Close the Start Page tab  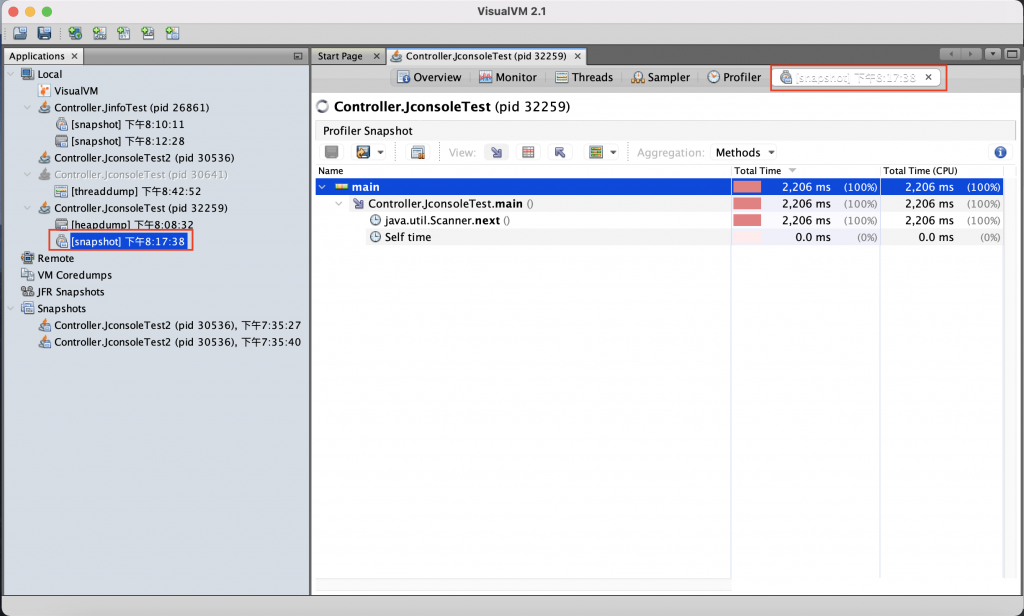tap(376, 56)
